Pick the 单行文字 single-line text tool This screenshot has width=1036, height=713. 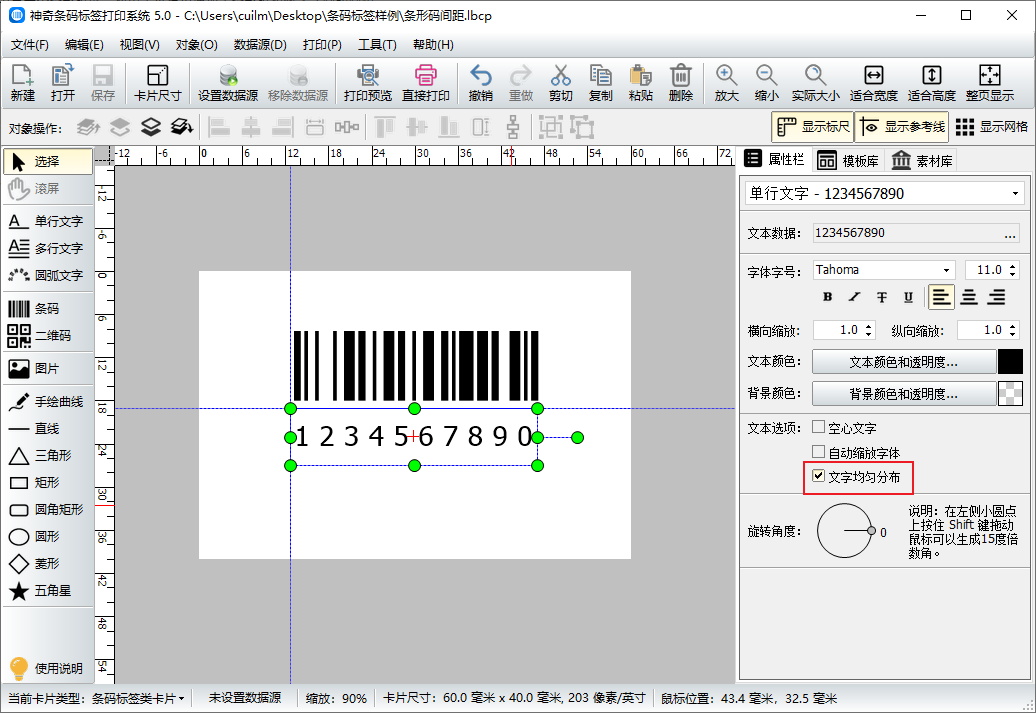(x=48, y=221)
